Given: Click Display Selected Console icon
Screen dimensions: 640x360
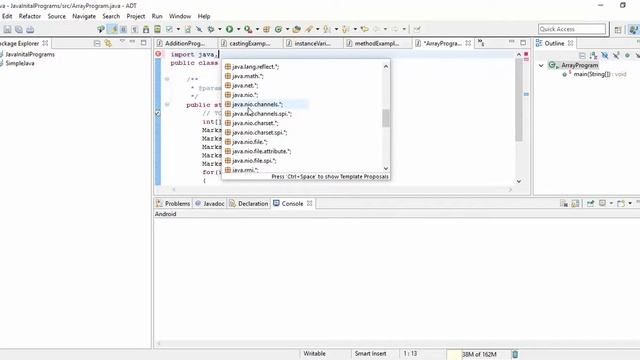Looking at the screenshot, I should point(602,203).
